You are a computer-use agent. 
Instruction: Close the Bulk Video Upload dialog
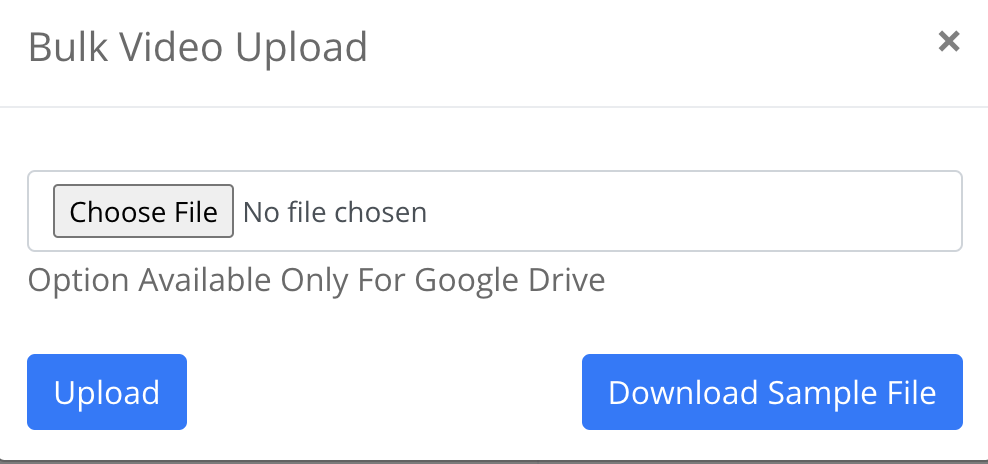pos(948,42)
